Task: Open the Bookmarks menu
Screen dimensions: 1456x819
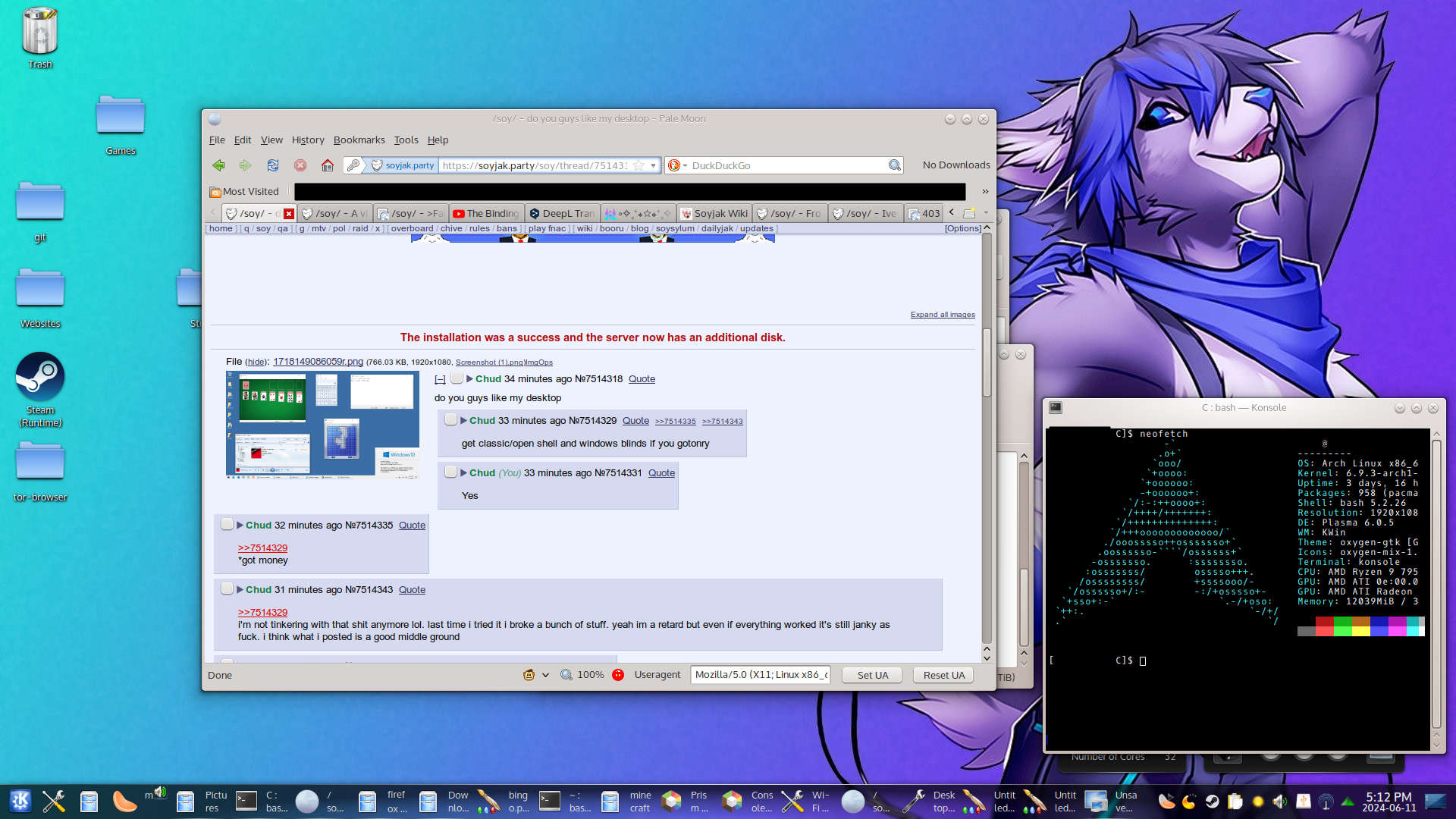Action: [359, 140]
